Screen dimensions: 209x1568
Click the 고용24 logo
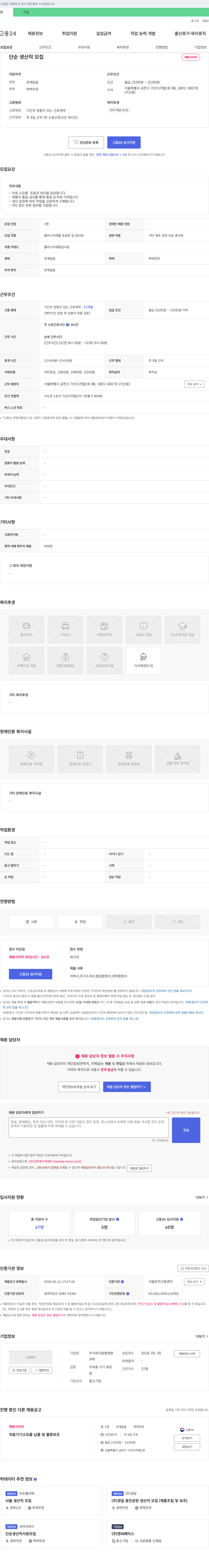tap(8, 34)
